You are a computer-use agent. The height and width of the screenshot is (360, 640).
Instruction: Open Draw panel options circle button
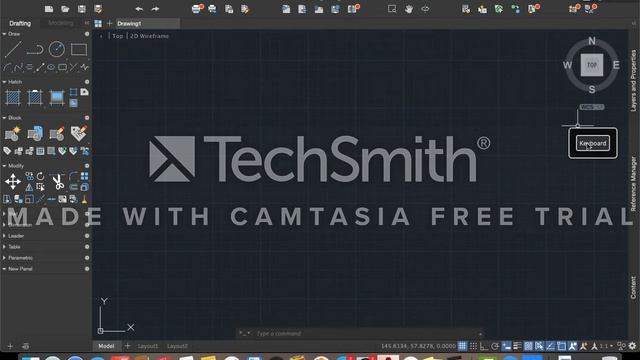pos(87,34)
